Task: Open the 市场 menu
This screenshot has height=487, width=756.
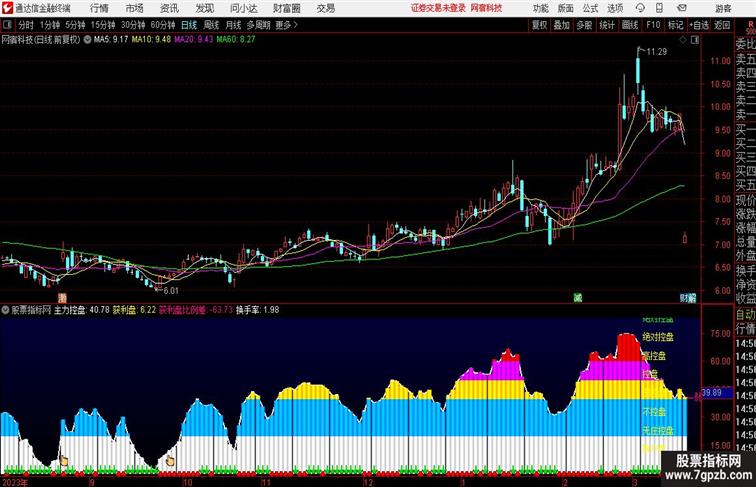Action: click(x=135, y=8)
